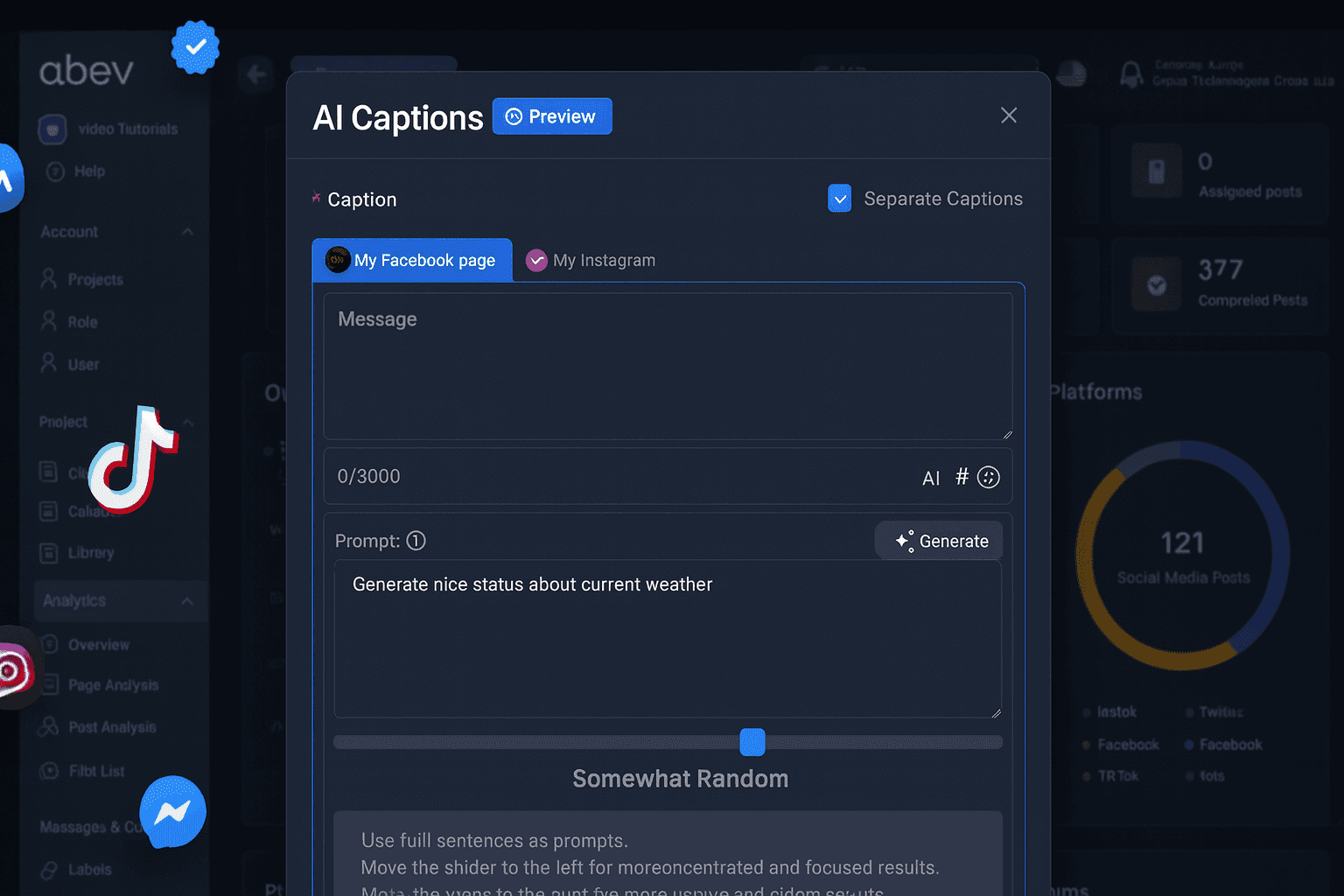Collapse the Project section chevron
The width and height of the screenshot is (1344, 896).
point(187,422)
